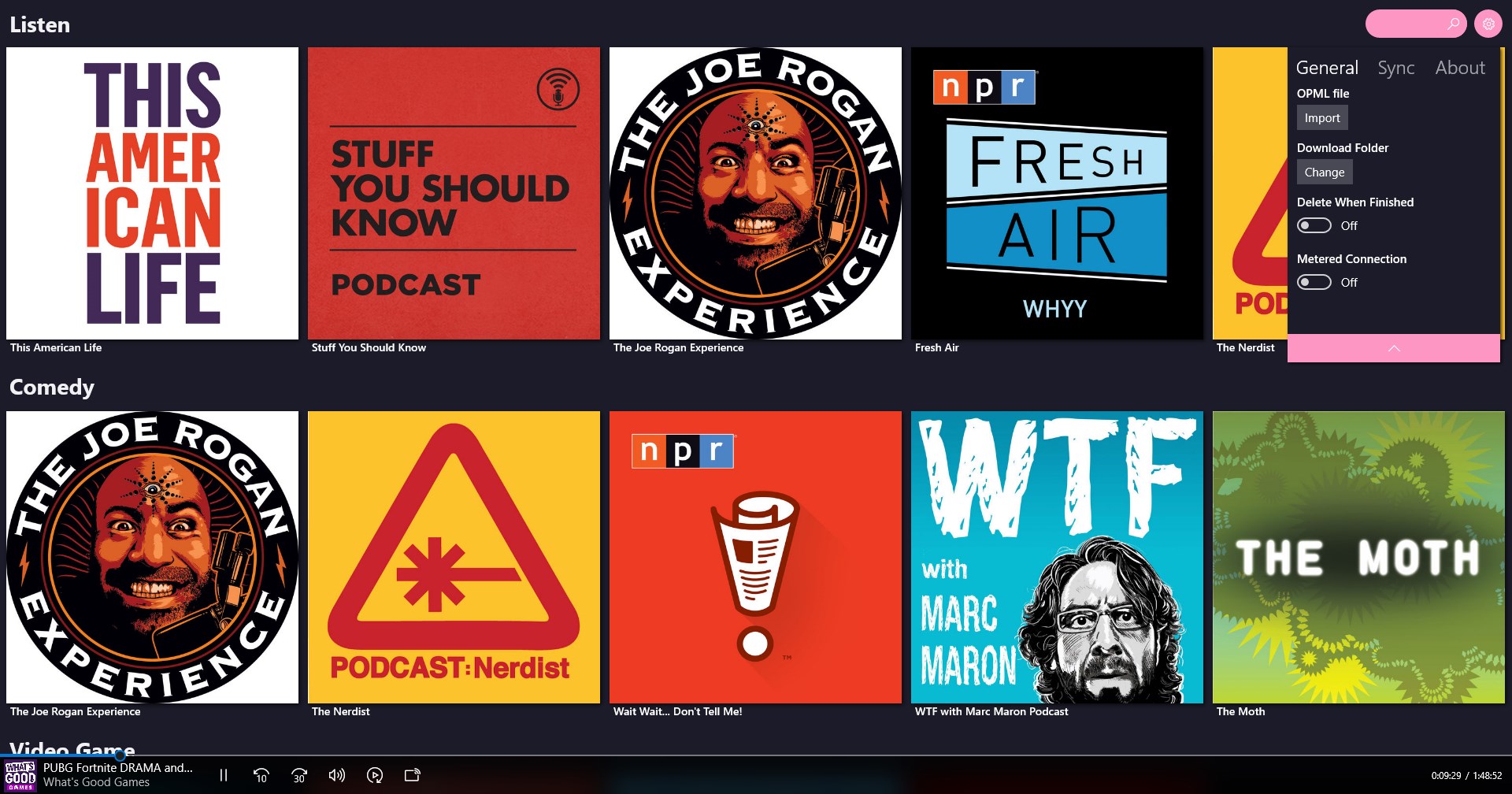Cast audio to another device
Screen dimensions: 1512x794
click(x=413, y=775)
